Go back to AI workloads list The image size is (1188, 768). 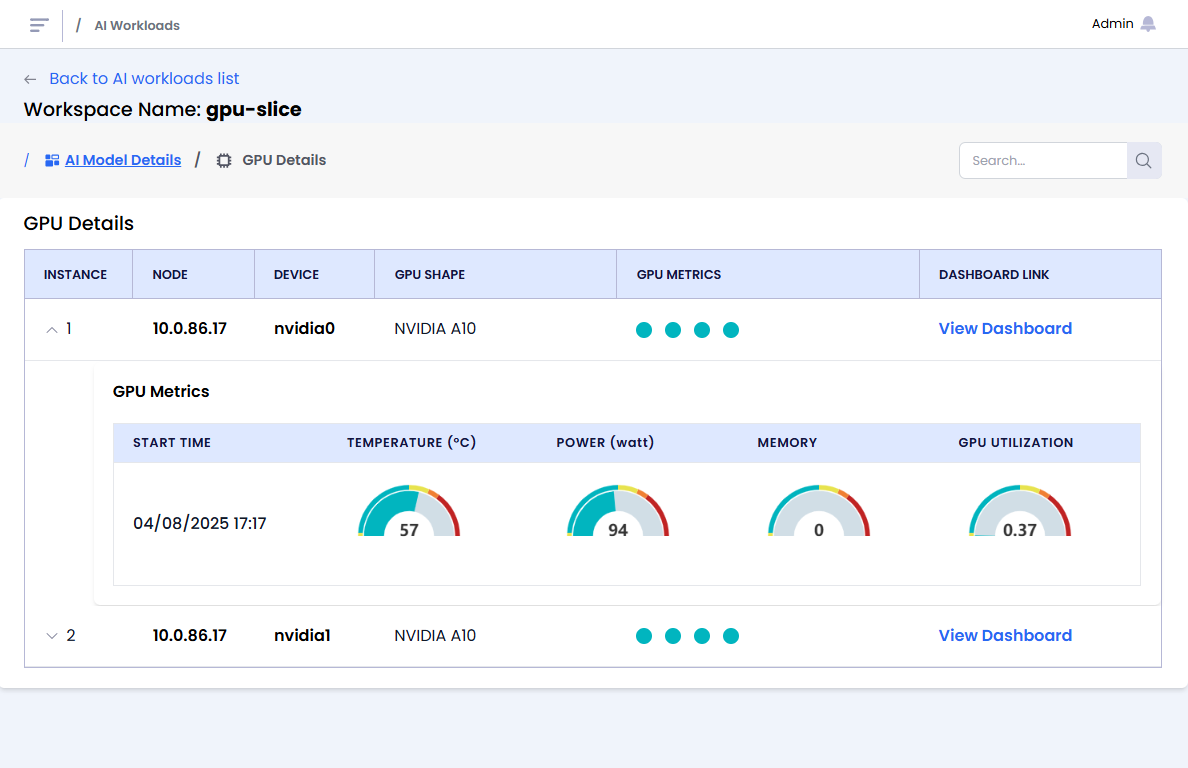tap(144, 79)
